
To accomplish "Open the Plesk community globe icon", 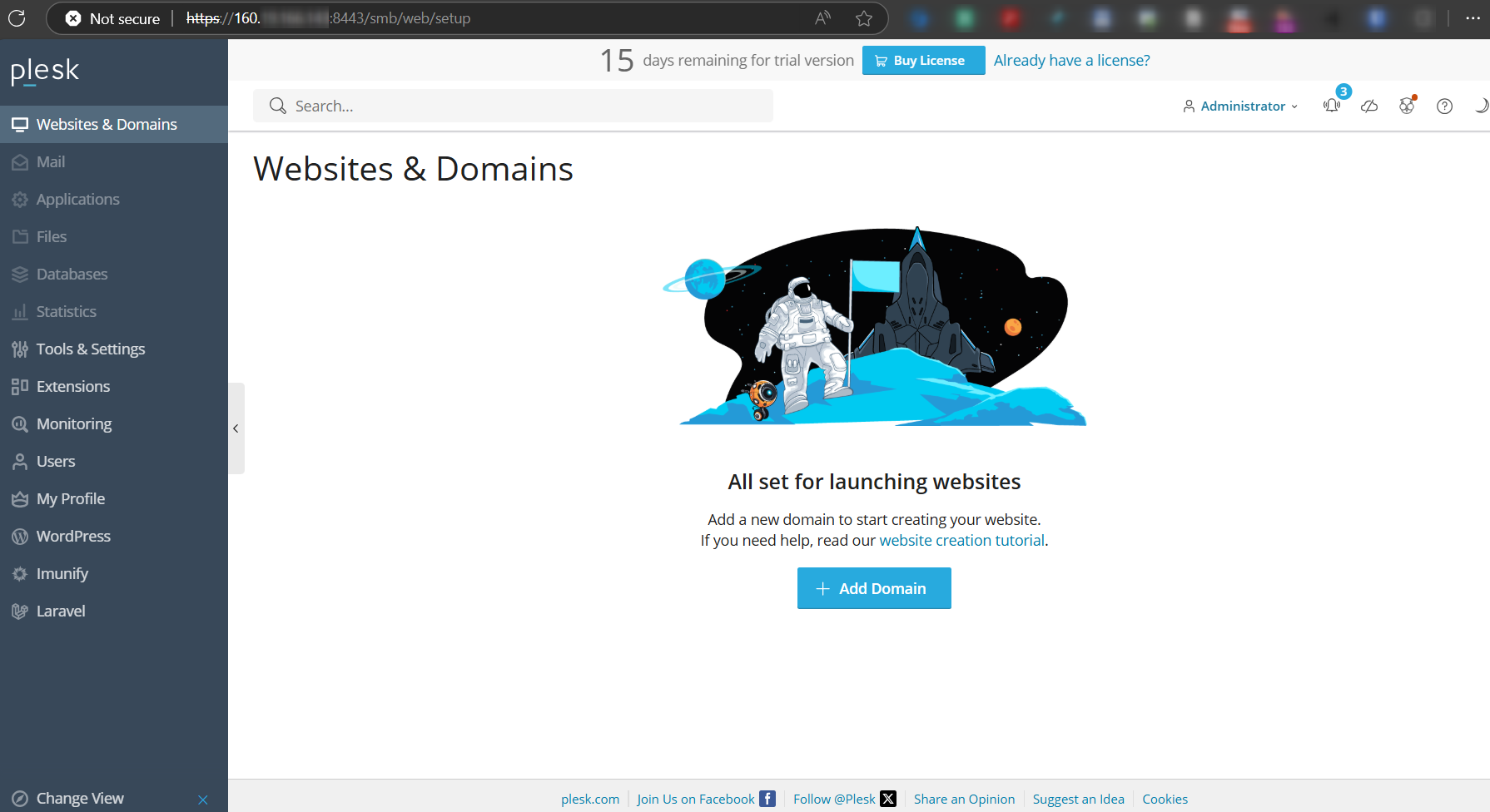I will point(1407,106).
